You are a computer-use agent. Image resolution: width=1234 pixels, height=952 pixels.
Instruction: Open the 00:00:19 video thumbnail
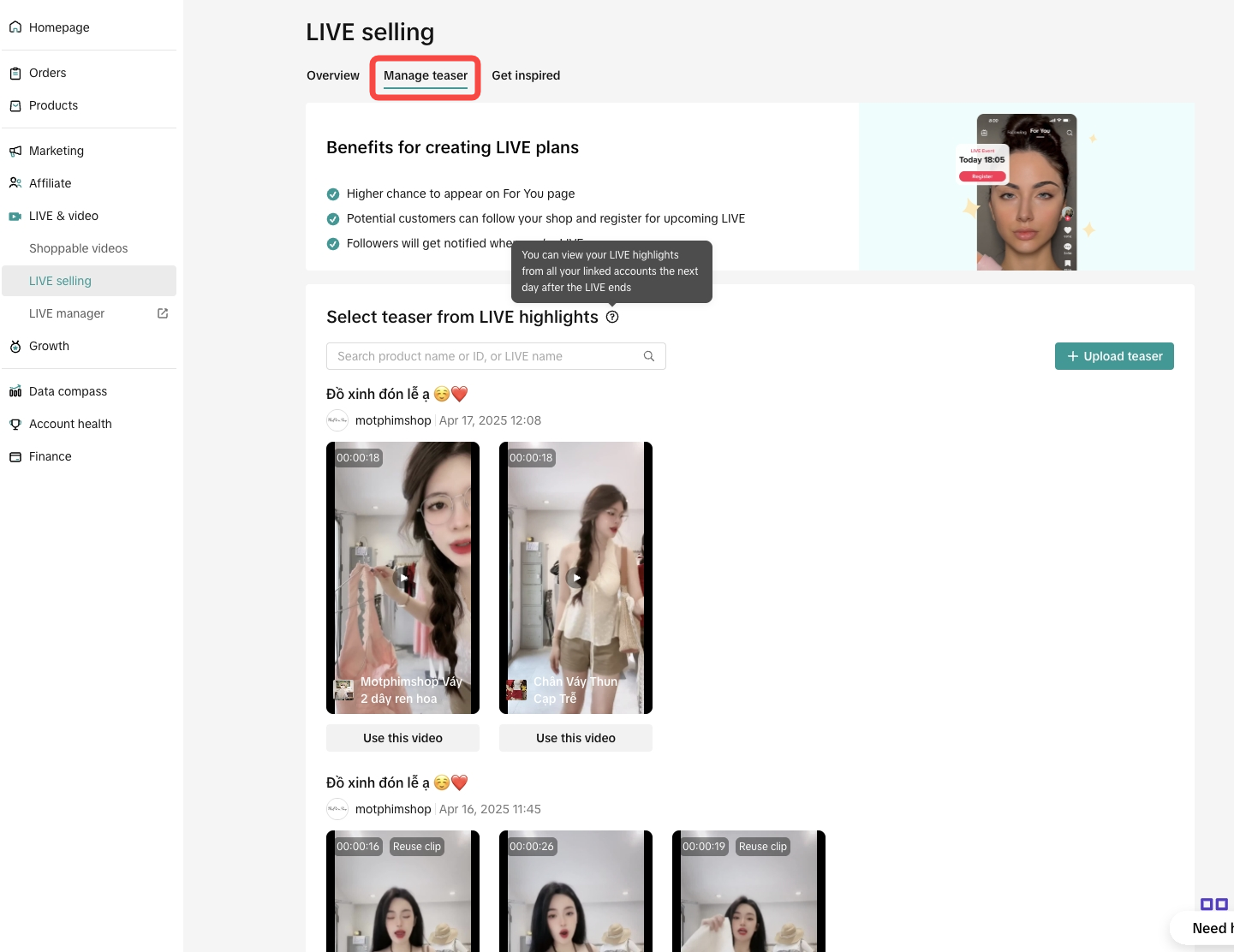click(748, 891)
